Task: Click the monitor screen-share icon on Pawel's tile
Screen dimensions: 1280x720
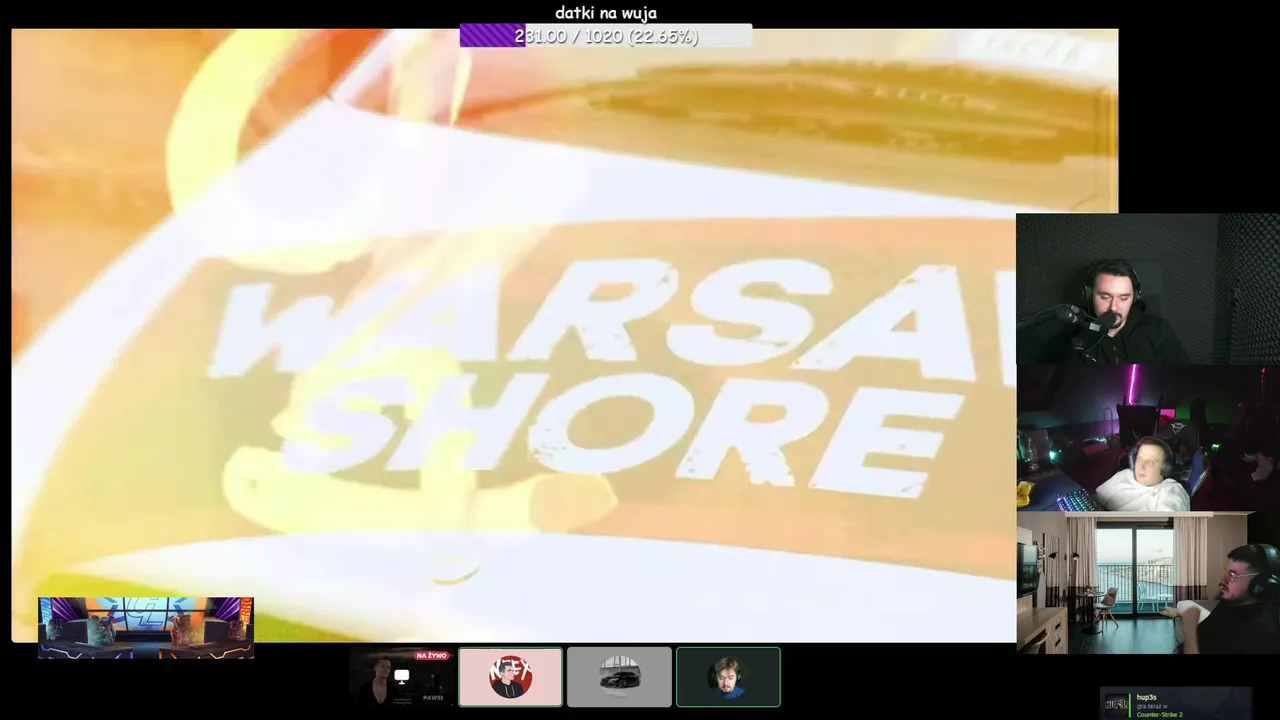Action: point(402,677)
